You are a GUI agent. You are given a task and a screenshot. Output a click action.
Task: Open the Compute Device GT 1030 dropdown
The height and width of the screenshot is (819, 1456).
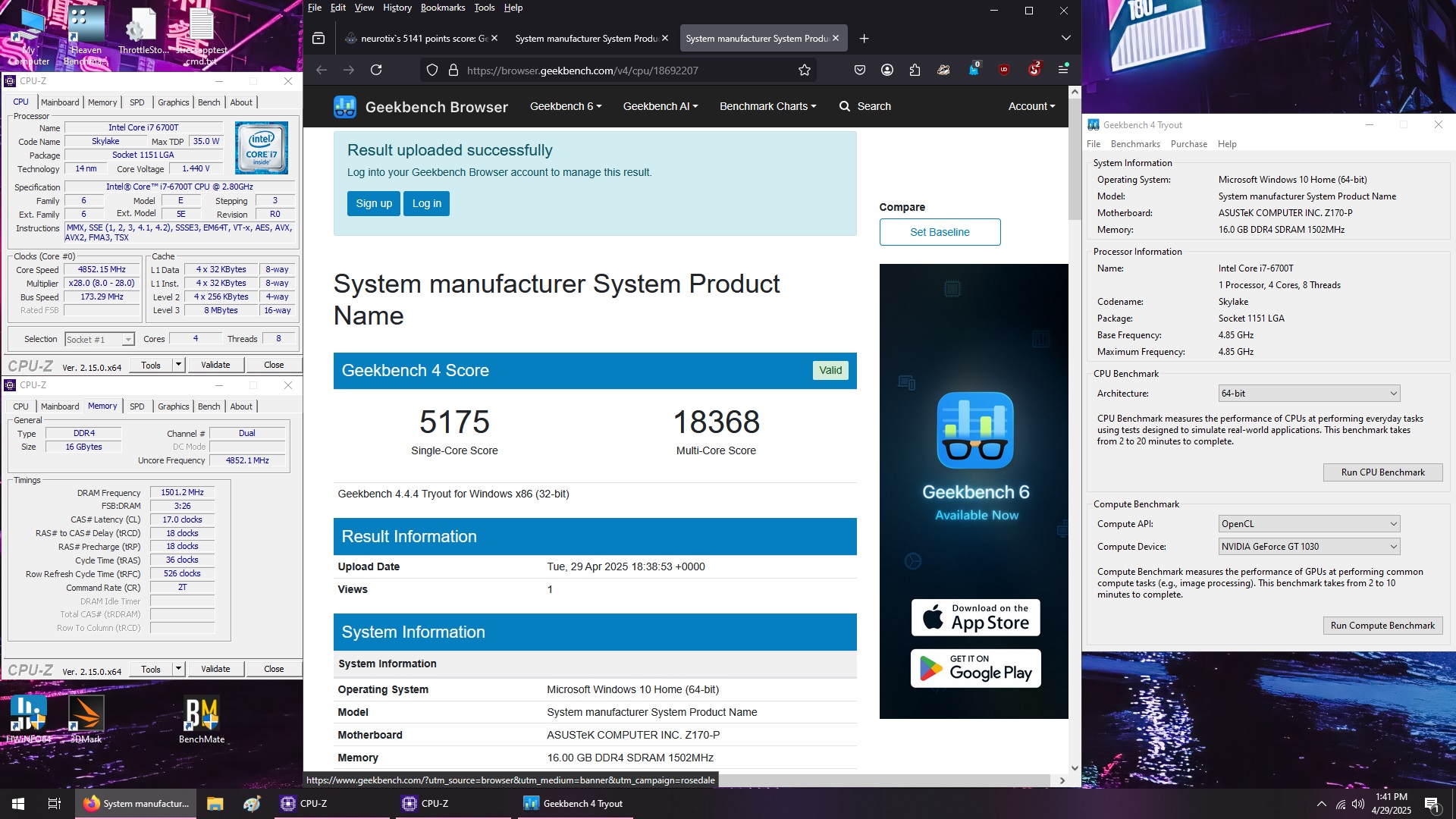tap(1309, 547)
